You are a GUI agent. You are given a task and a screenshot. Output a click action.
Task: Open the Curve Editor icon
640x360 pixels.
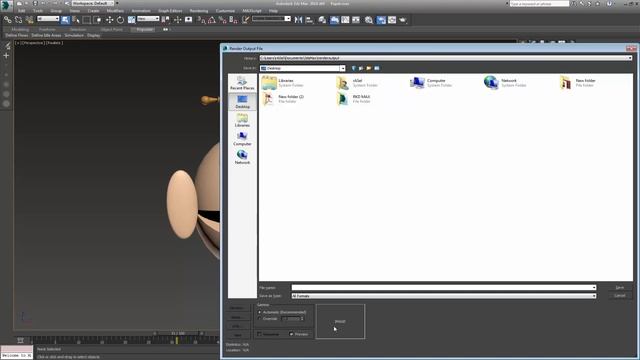(x=345, y=20)
